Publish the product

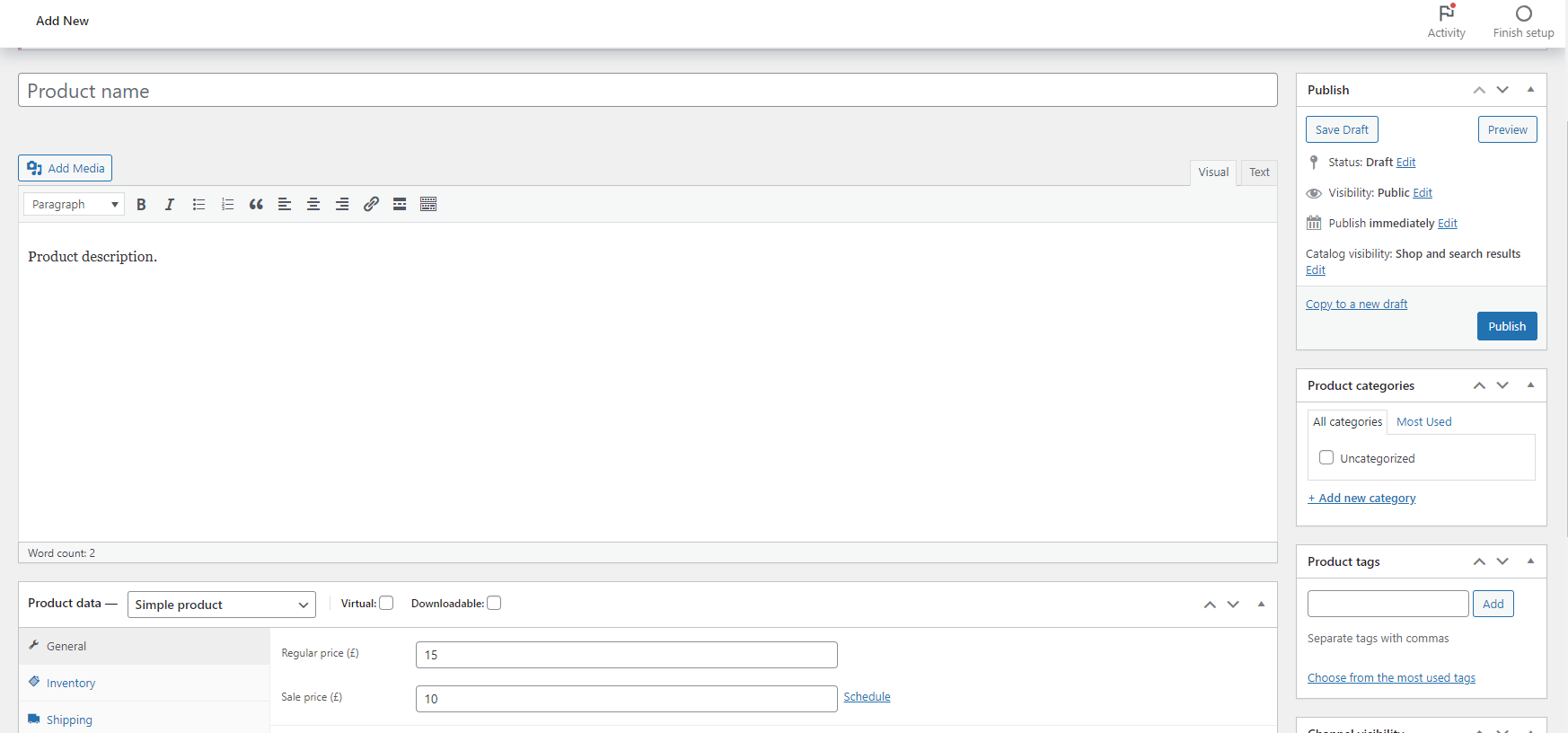[x=1507, y=326]
